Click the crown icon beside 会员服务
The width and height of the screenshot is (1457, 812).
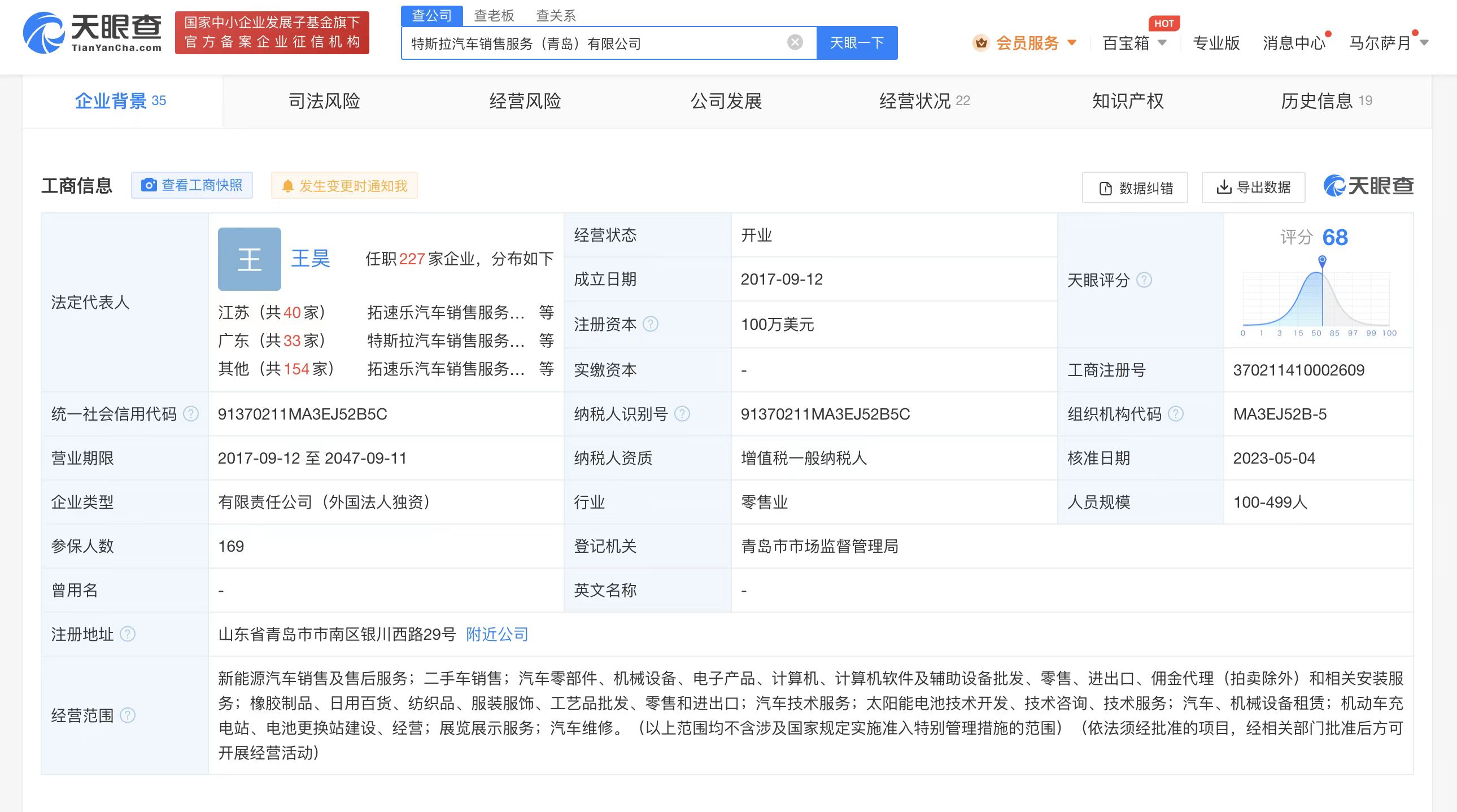[x=981, y=42]
